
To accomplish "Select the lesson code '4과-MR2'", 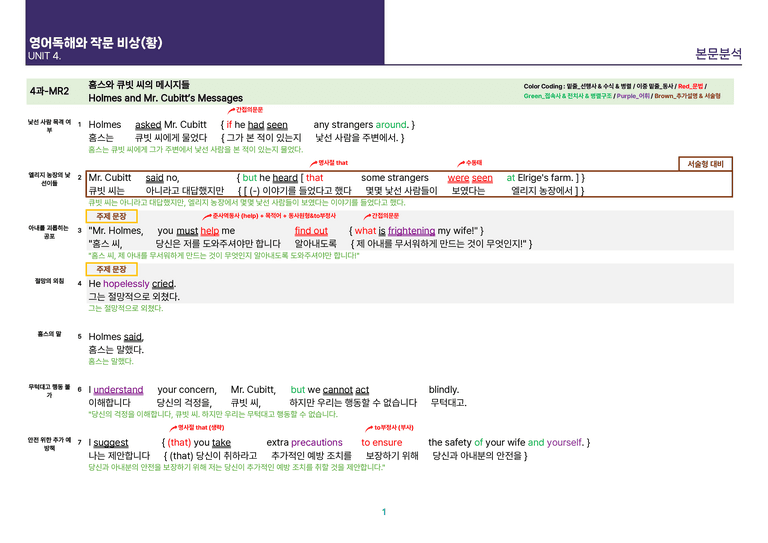I will tap(49, 91).
